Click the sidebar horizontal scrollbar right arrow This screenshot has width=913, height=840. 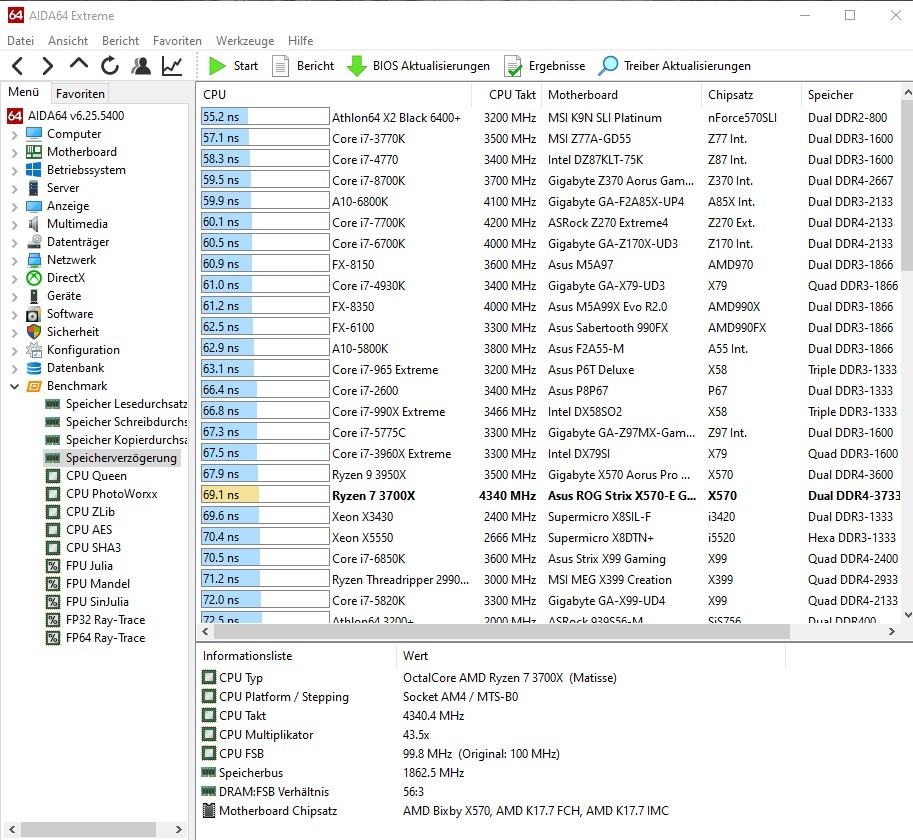[179, 829]
